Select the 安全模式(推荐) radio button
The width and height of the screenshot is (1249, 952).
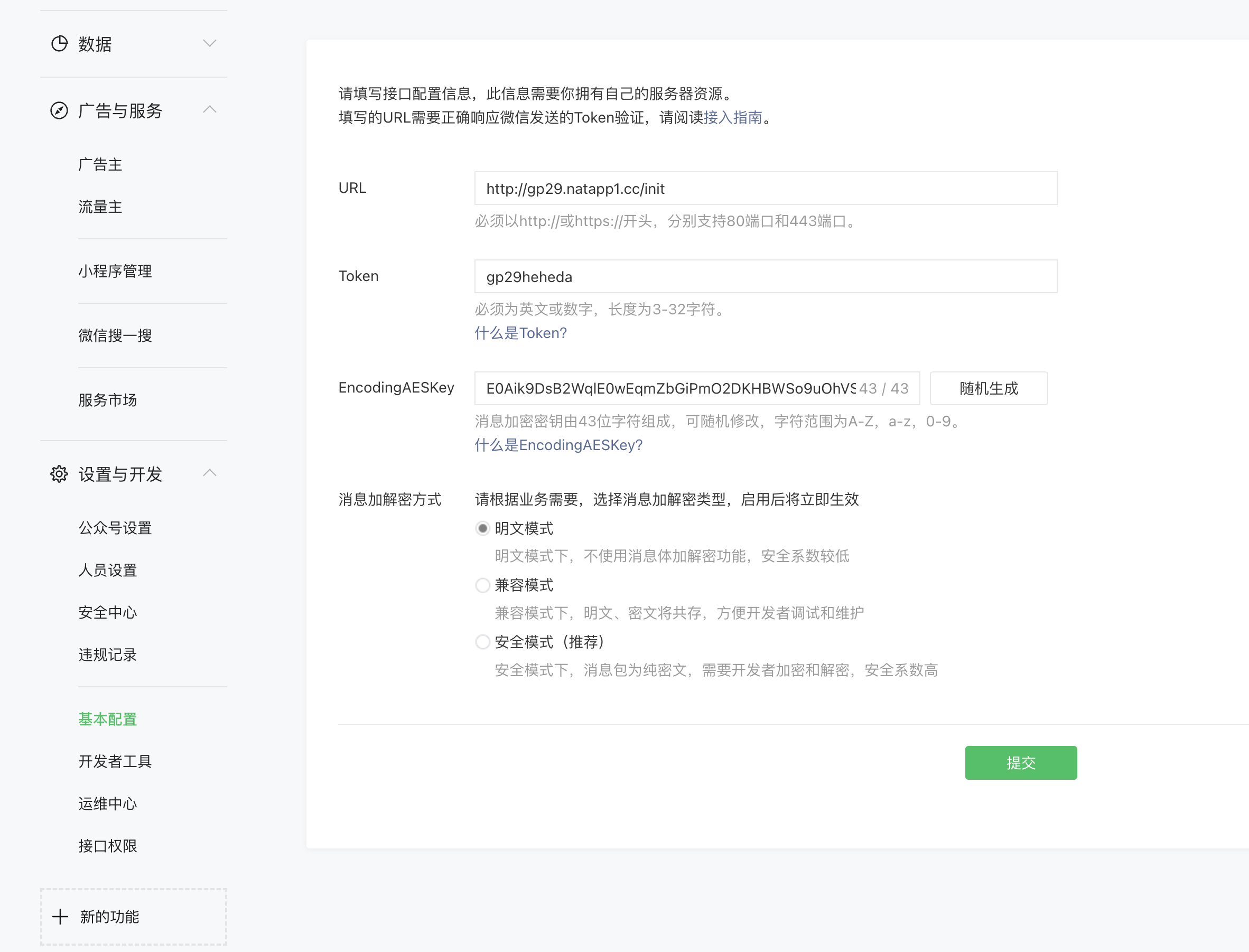pos(482,641)
